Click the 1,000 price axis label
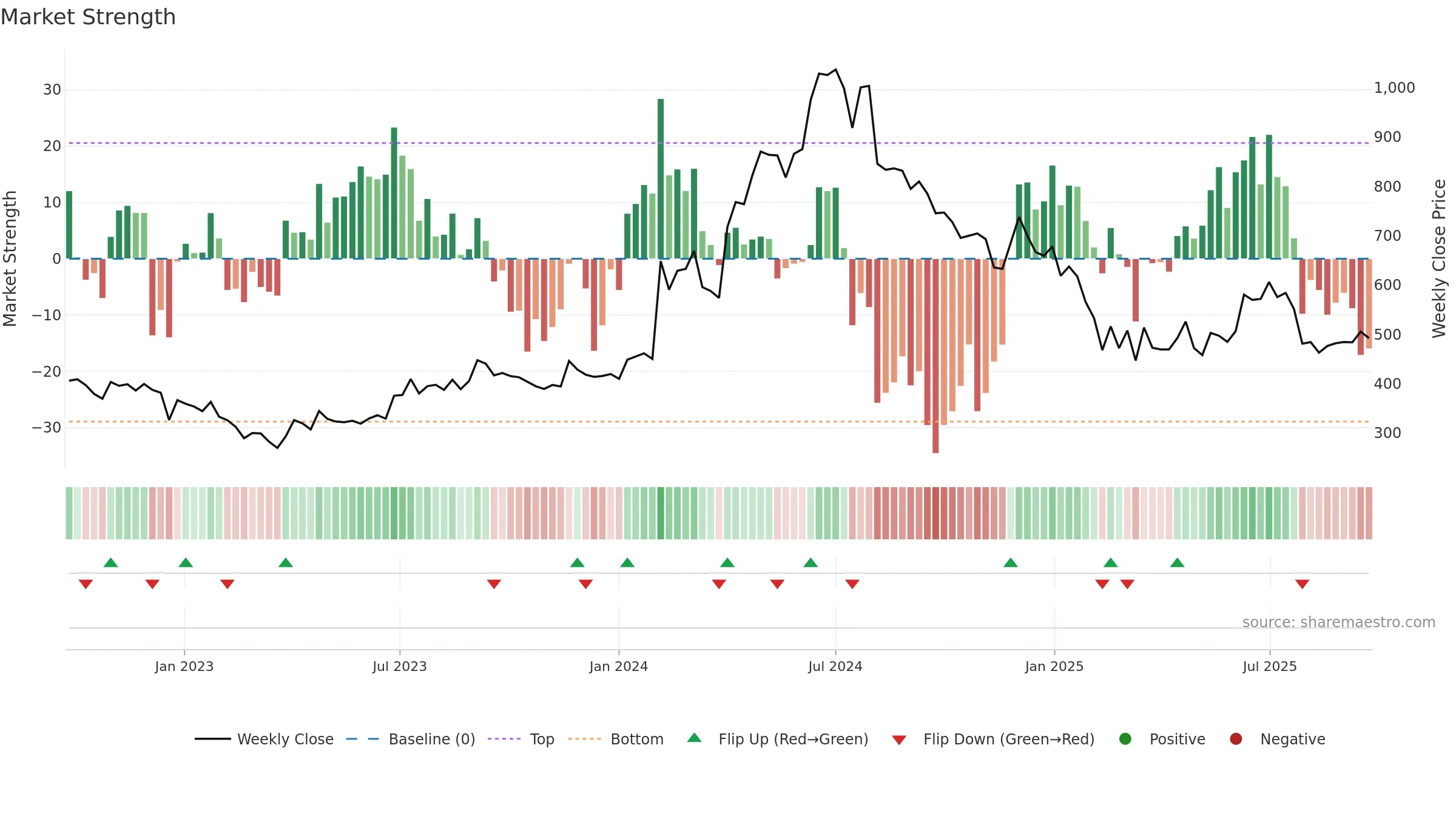 click(x=1394, y=88)
